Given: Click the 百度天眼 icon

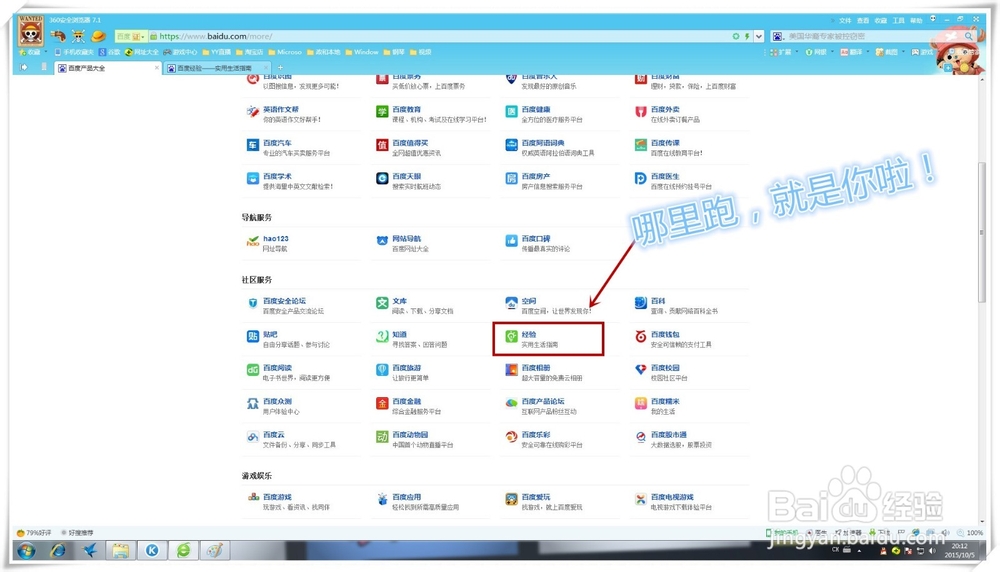Looking at the screenshot, I should click(x=382, y=179).
